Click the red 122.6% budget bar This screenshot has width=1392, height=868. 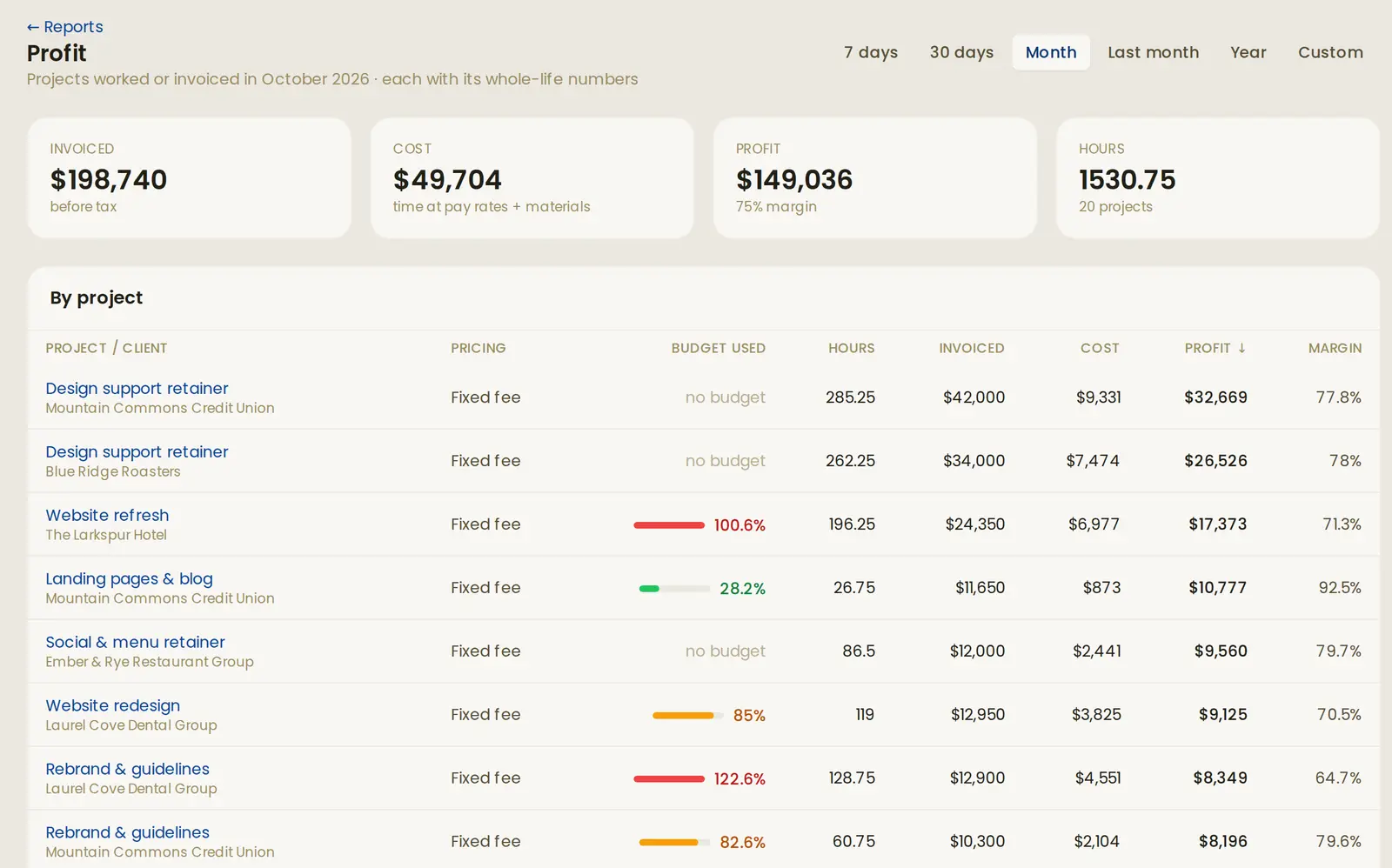point(669,779)
